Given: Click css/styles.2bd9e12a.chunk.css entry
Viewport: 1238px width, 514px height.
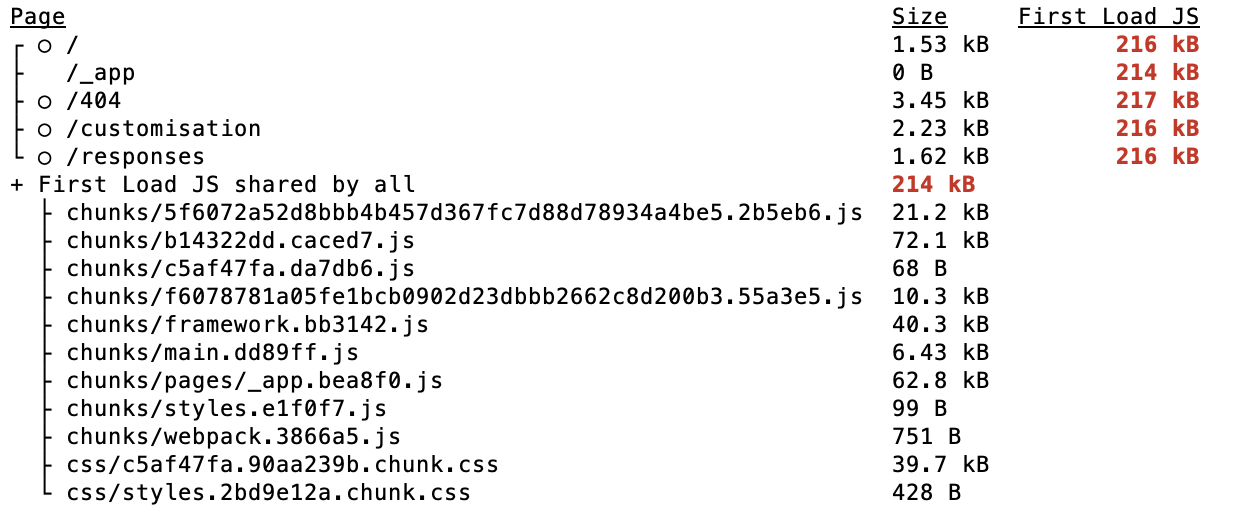Looking at the screenshot, I should coord(268,493).
